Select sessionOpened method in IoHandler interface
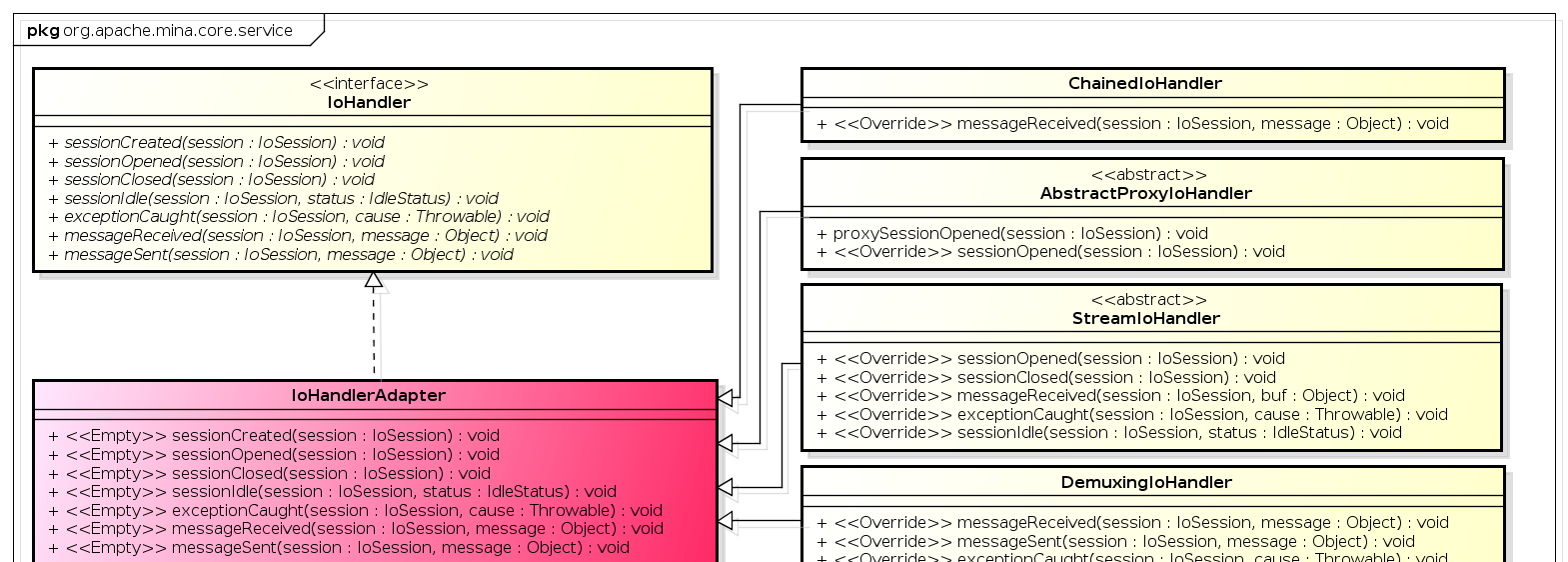Screen dimensions: 1568x562 (216, 162)
